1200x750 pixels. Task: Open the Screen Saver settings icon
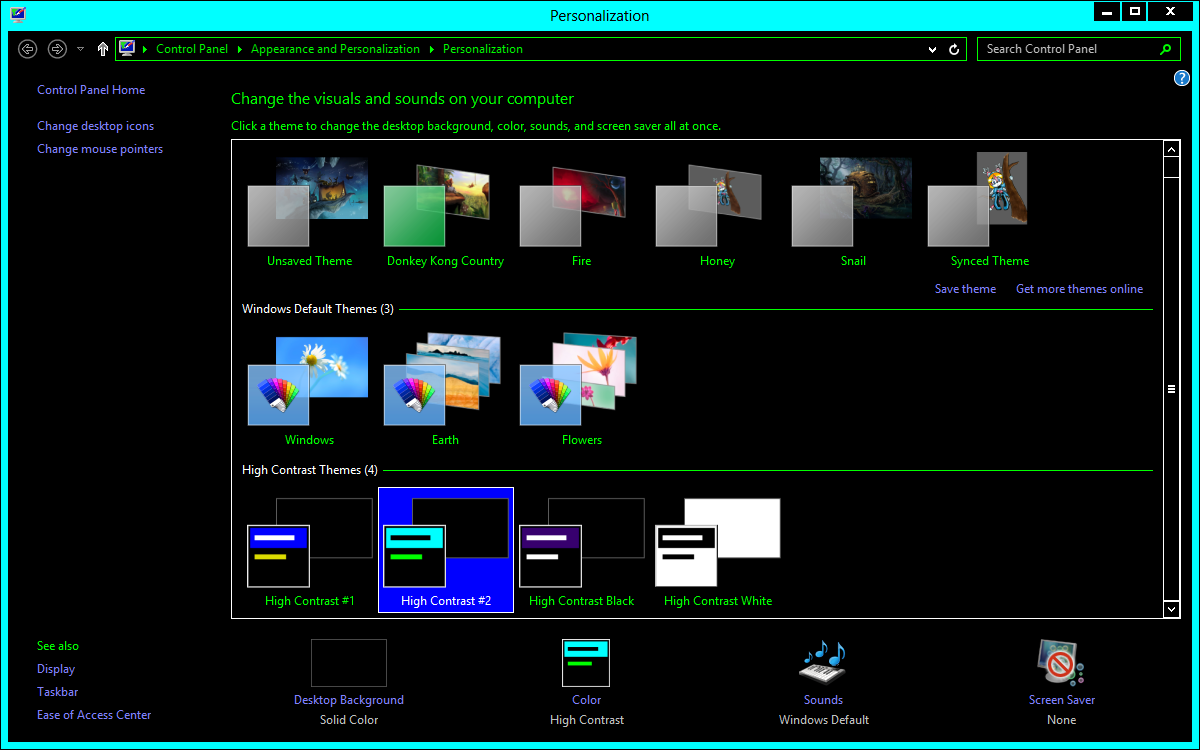(1061, 663)
